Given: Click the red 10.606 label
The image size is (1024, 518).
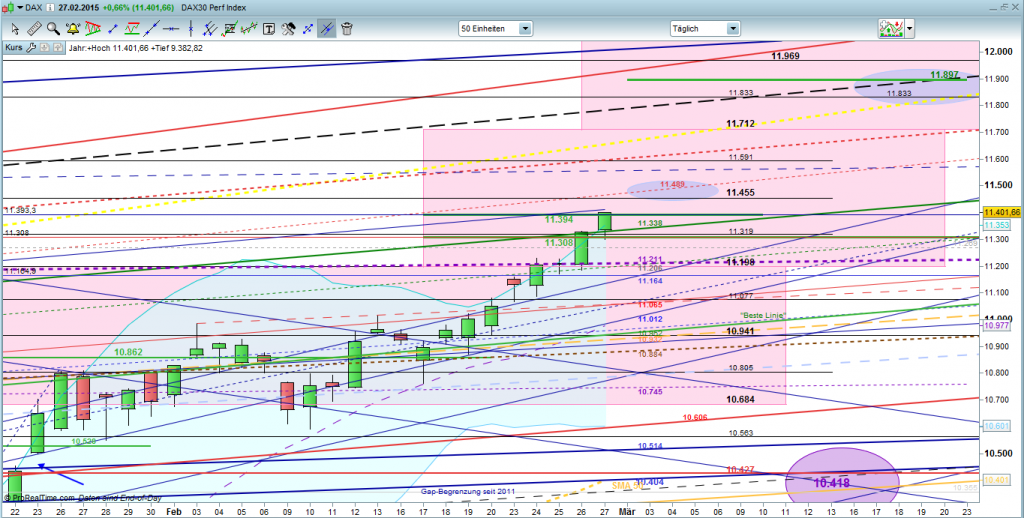Looking at the screenshot, I should pos(696,417).
